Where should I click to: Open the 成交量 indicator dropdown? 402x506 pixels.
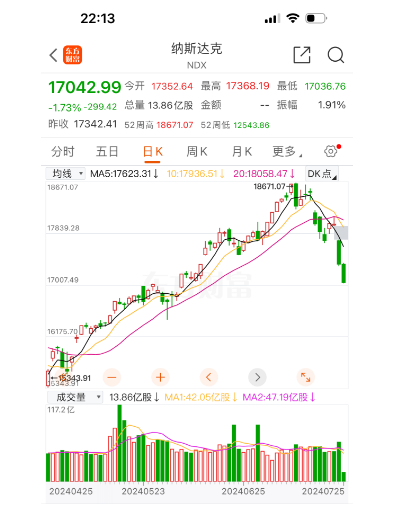pos(75,397)
